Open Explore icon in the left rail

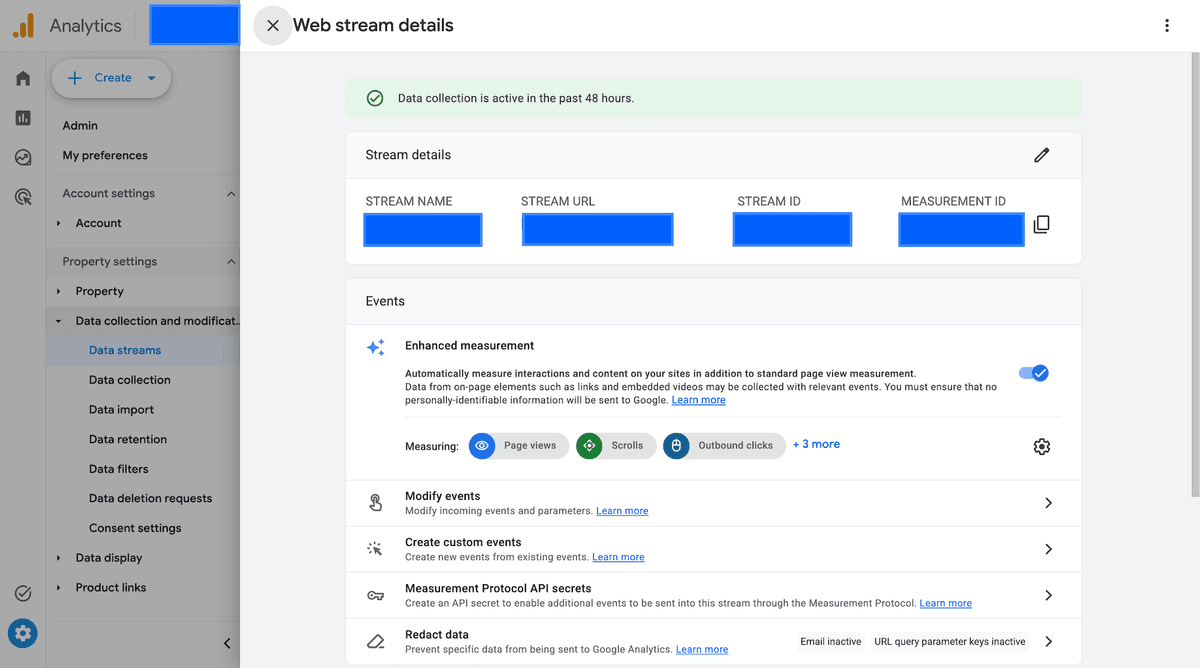tap(23, 157)
